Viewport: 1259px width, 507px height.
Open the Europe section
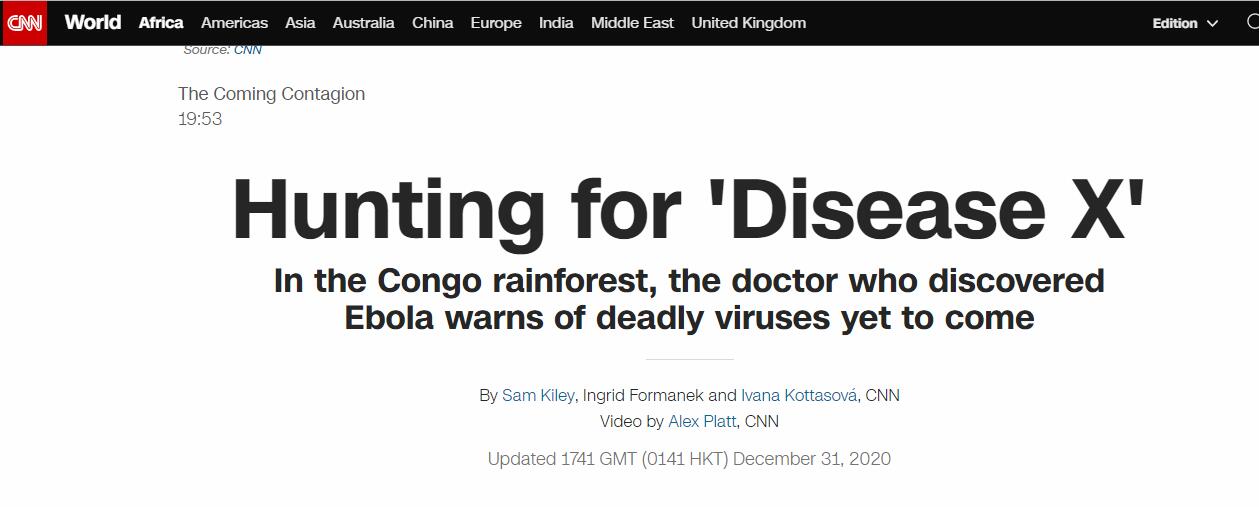click(496, 22)
